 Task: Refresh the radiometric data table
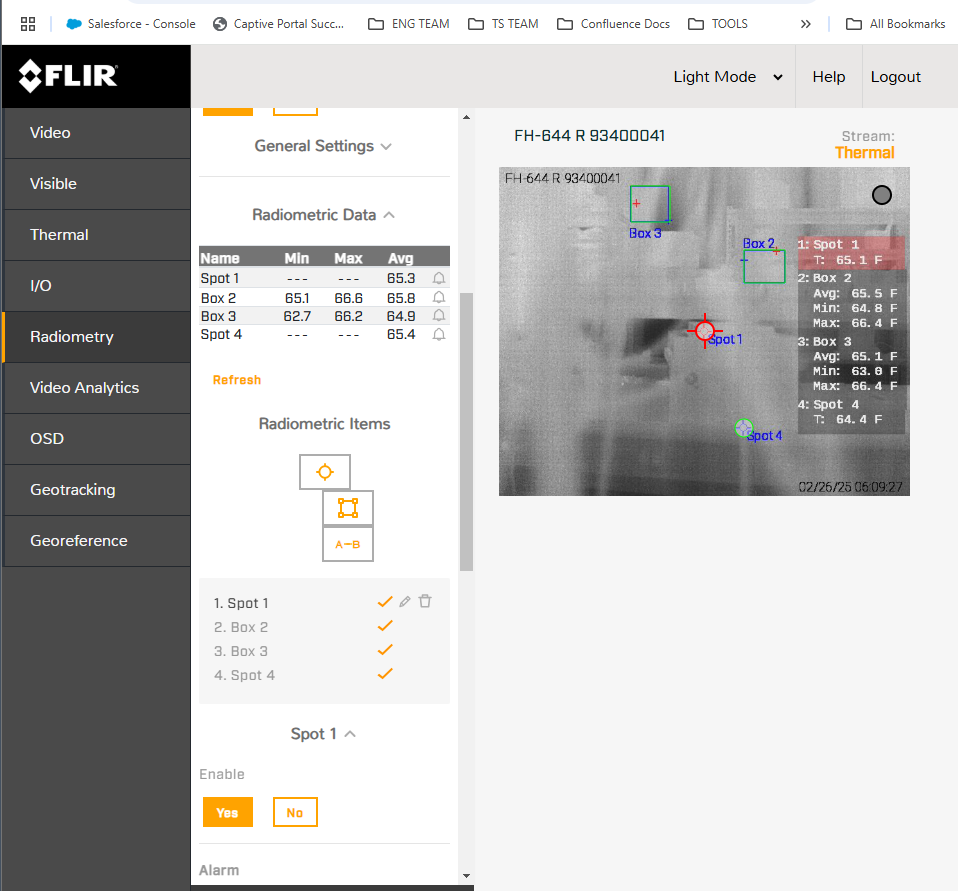(x=239, y=379)
